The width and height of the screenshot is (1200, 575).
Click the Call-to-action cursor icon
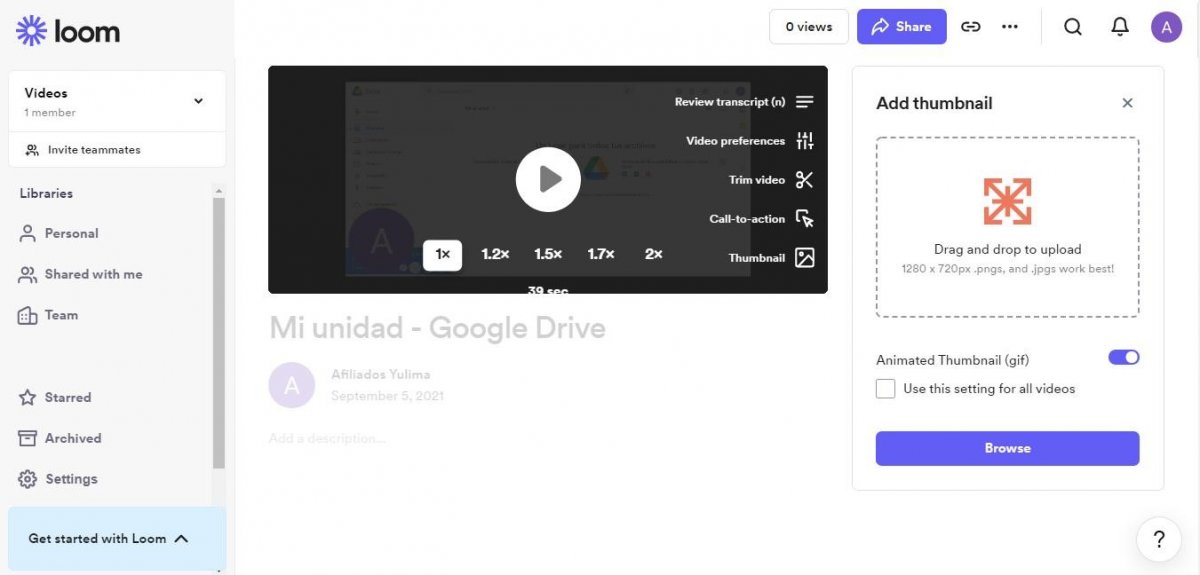pos(805,219)
